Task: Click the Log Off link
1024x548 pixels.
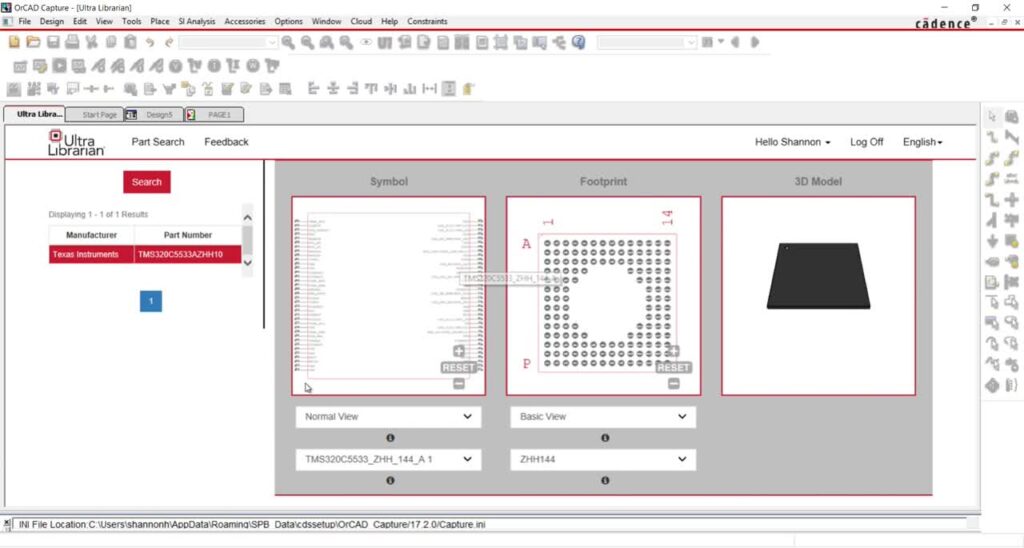Action: (x=867, y=142)
